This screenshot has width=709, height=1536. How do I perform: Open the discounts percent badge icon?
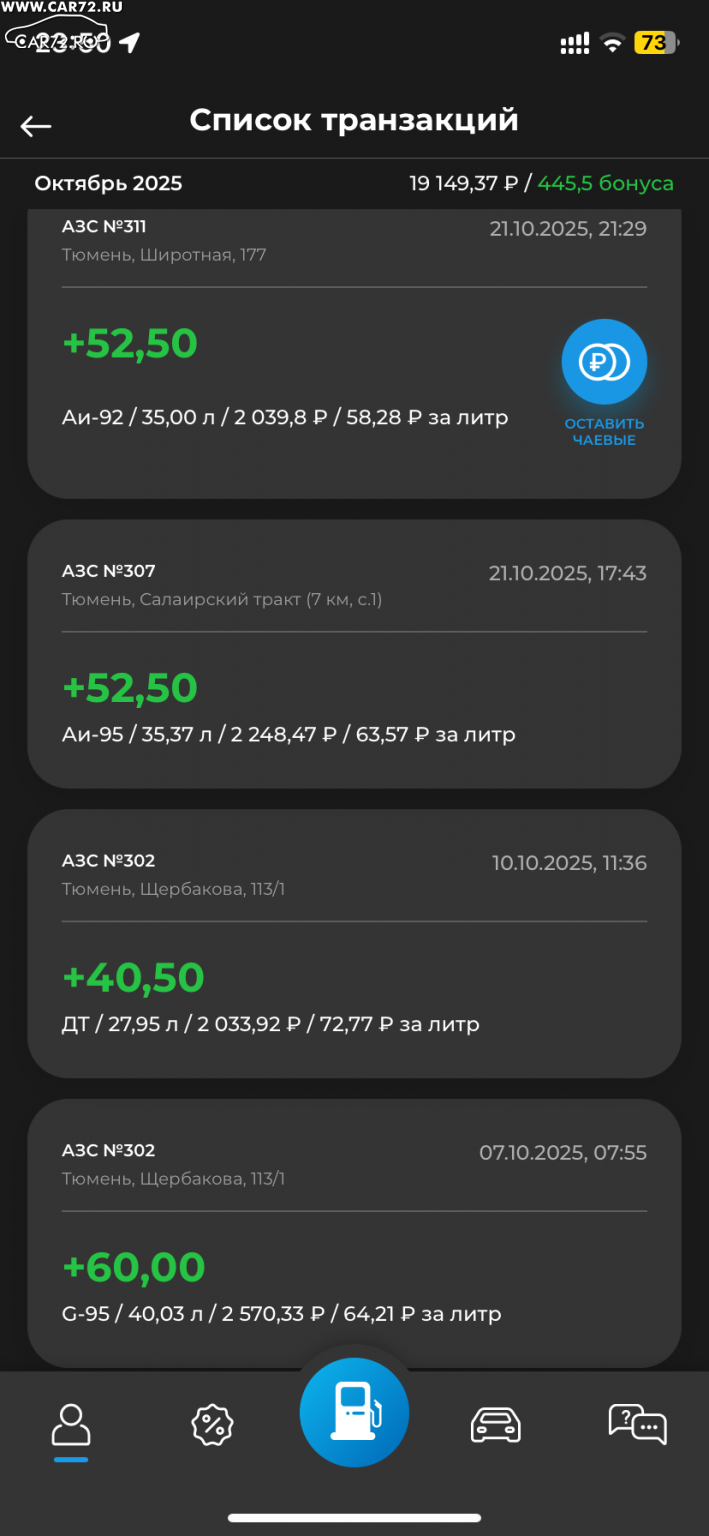(x=212, y=1424)
